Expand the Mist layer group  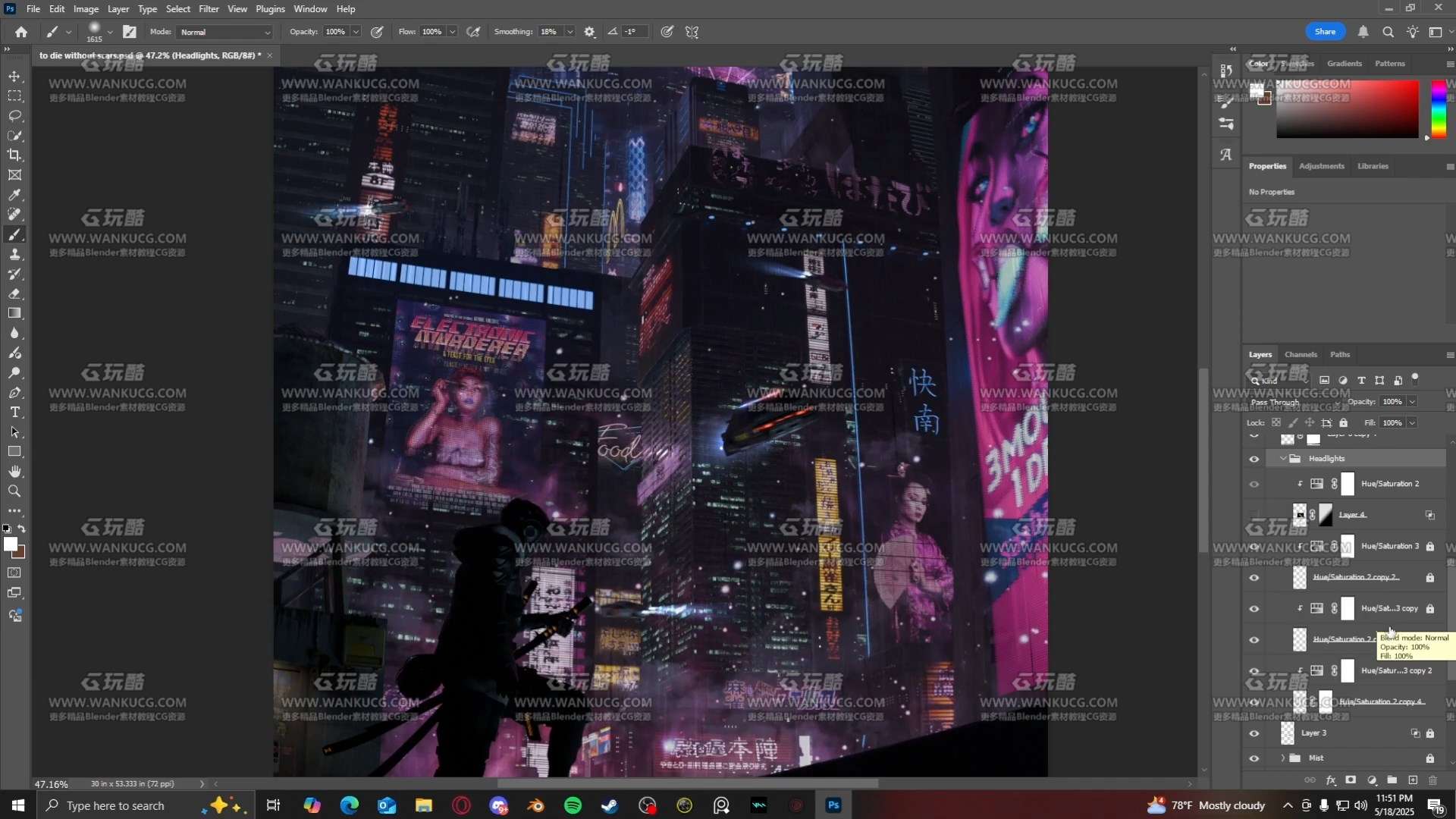1283,758
